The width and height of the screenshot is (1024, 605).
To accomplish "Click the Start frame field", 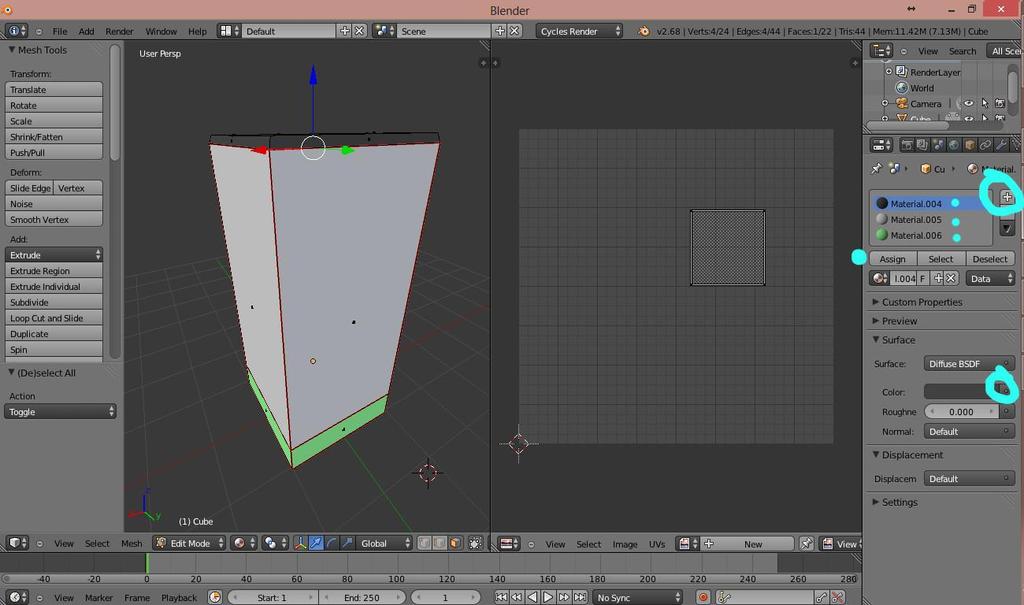I will 272,597.
